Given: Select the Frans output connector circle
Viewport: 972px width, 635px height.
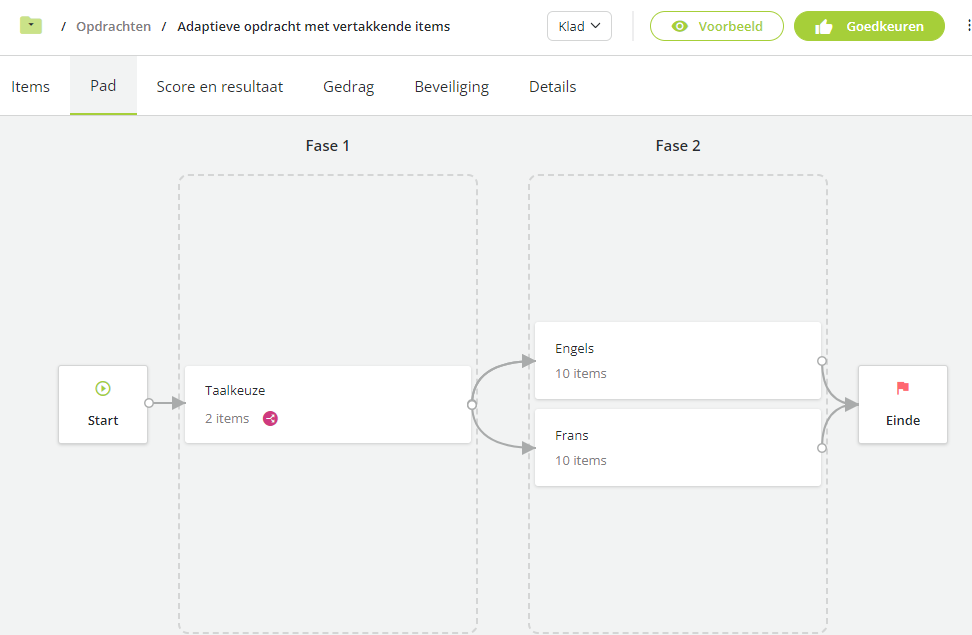Looking at the screenshot, I should (822, 448).
